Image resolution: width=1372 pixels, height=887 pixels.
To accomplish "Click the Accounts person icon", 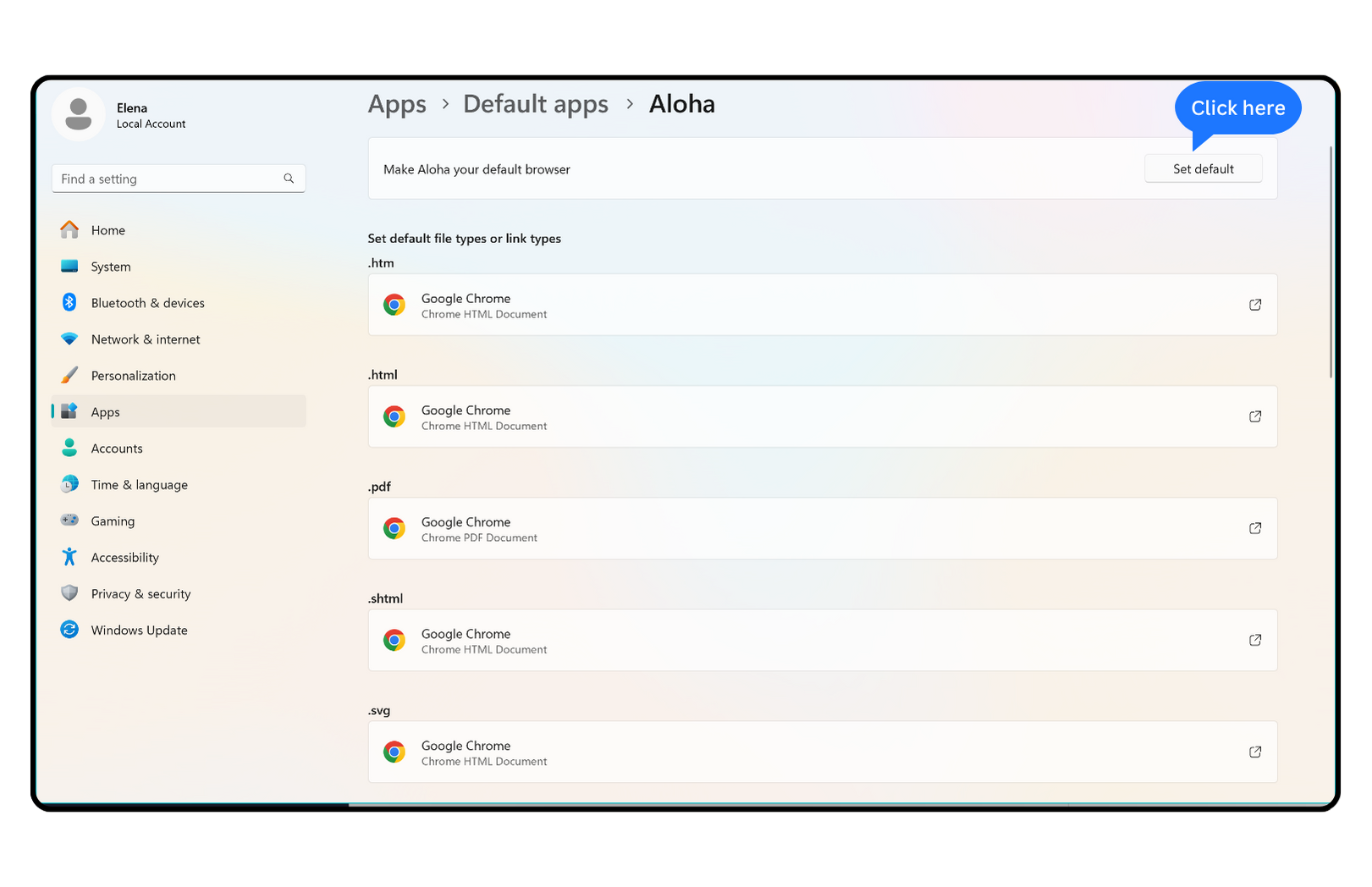I will [69, 448].
